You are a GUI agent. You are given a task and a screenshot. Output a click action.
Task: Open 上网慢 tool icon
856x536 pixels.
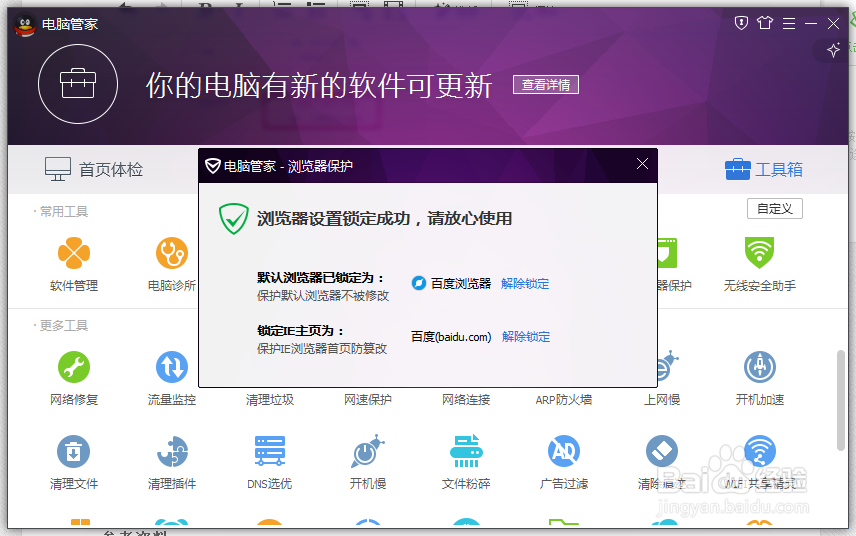click(x=667, y=366)
